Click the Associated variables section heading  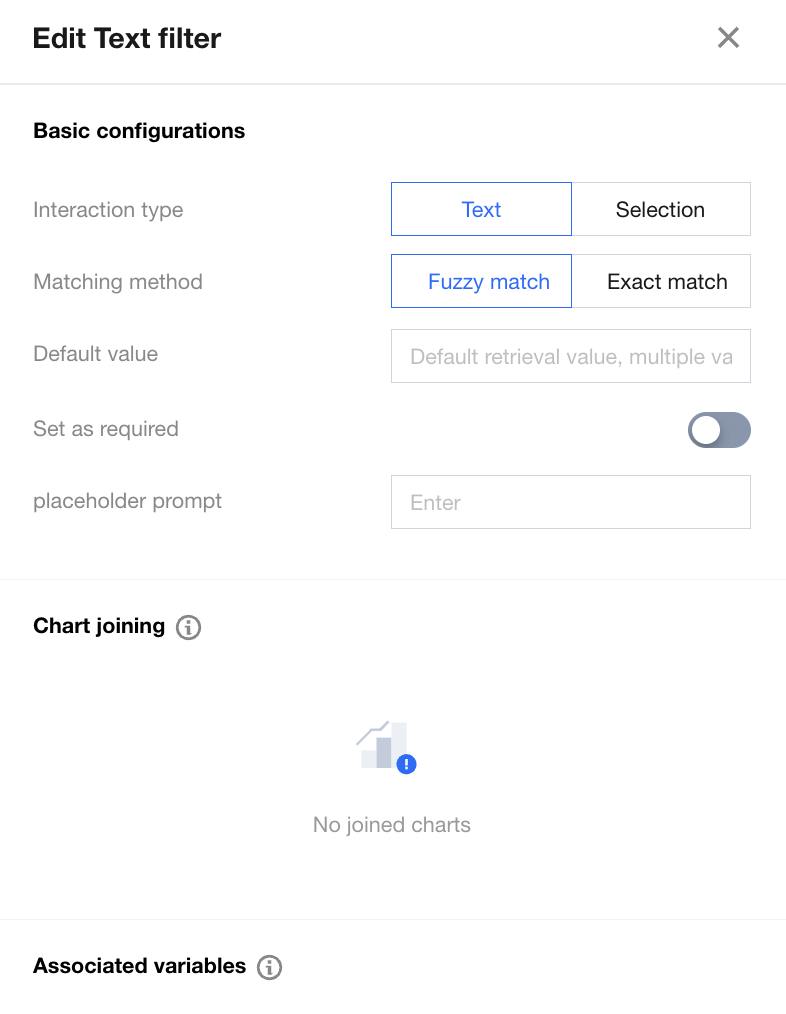(139, 966)
